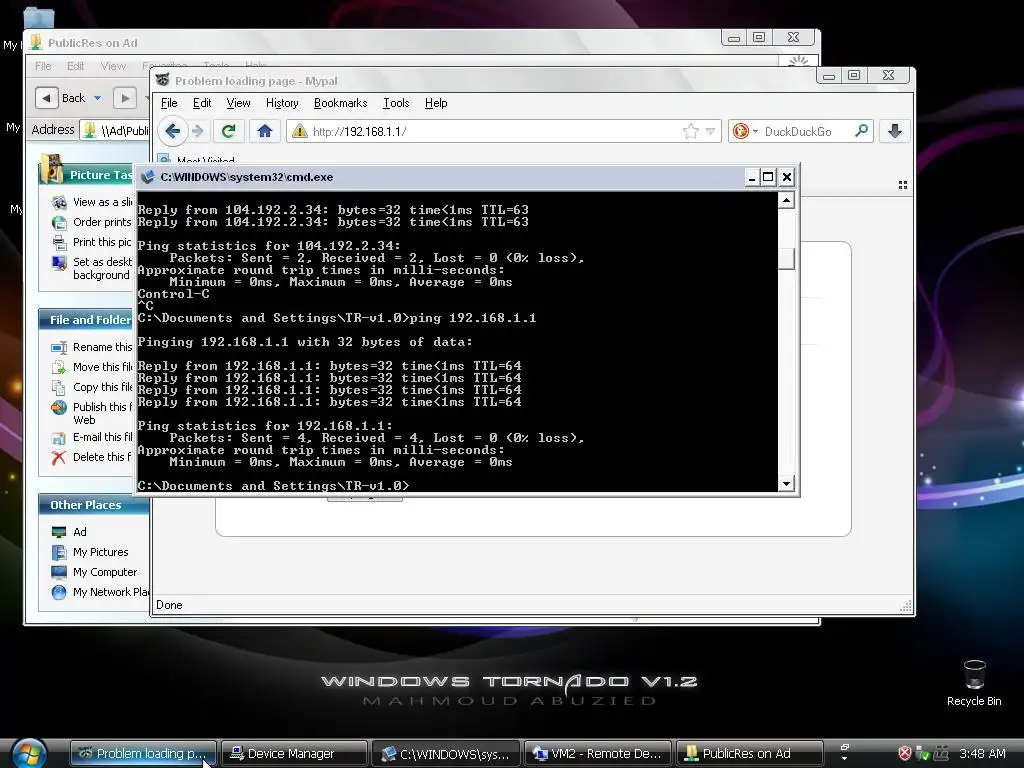Click Publish this file to the Web
The image size is (1024, 768).
tap(92, 413)
